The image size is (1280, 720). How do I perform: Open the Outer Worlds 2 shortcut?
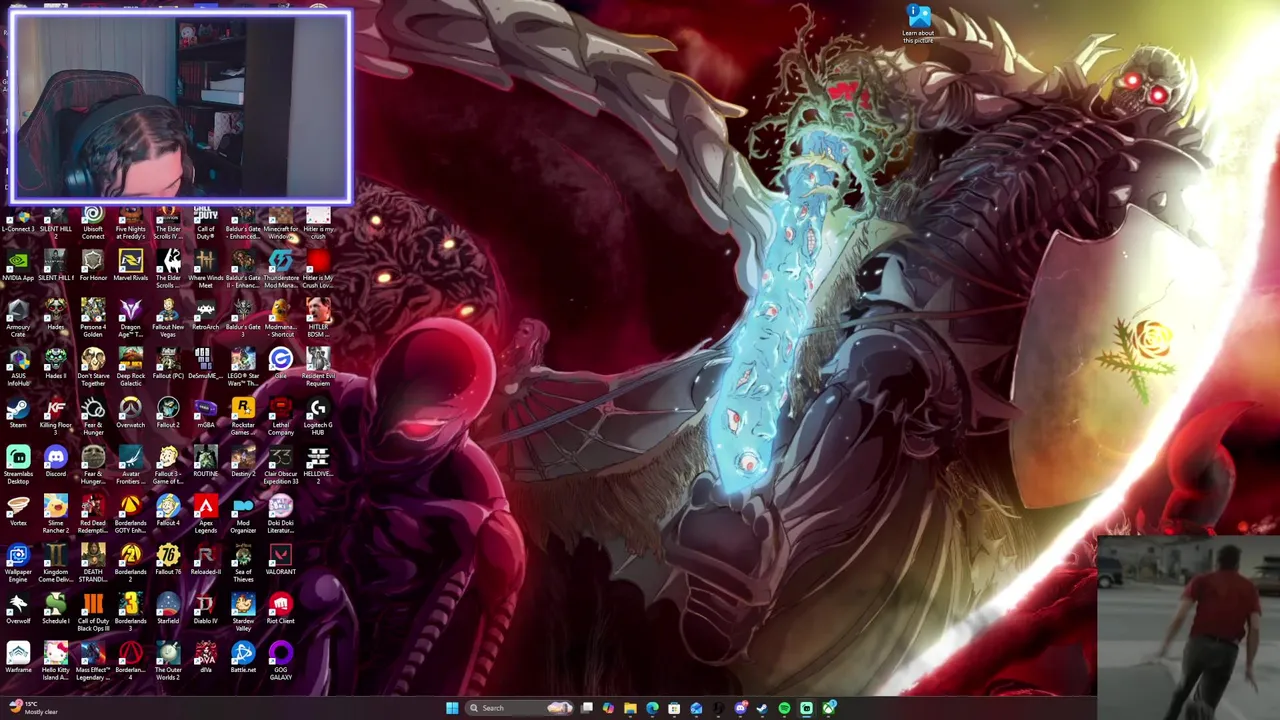pyautogui.click(x=168, y=662)
